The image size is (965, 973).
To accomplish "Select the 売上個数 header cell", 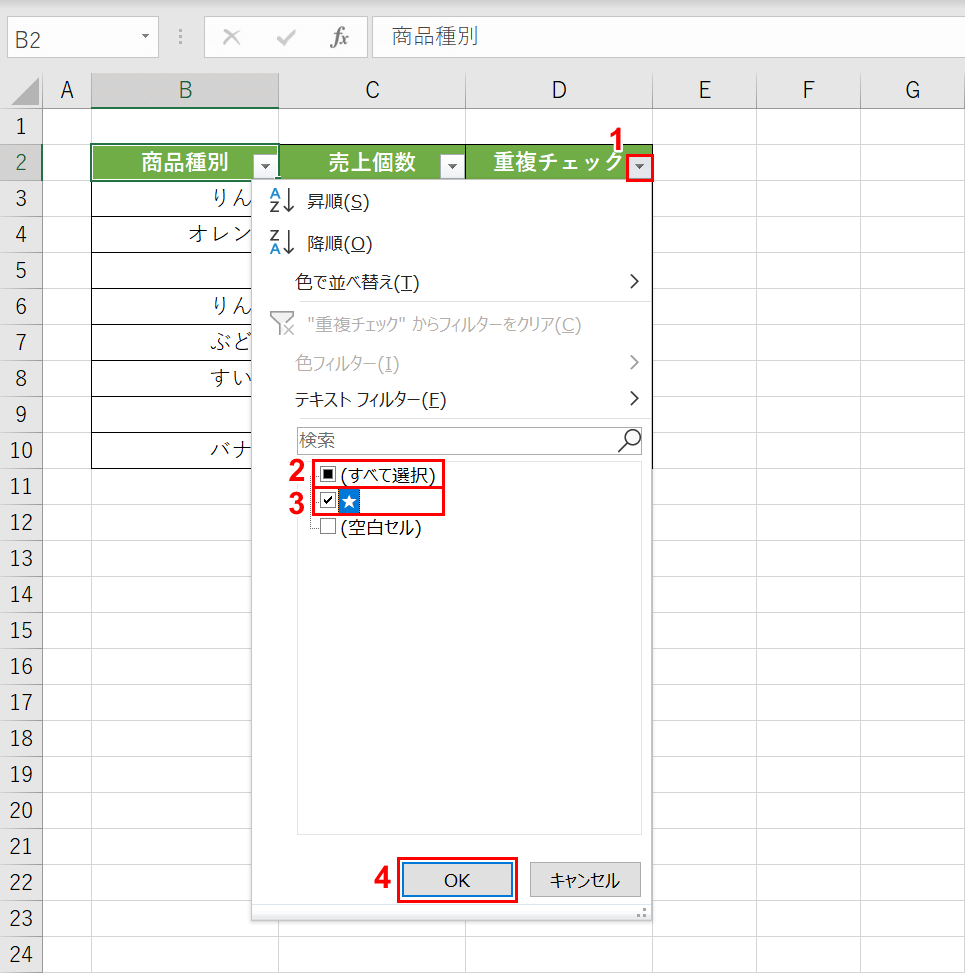I will tap(372, 163).
